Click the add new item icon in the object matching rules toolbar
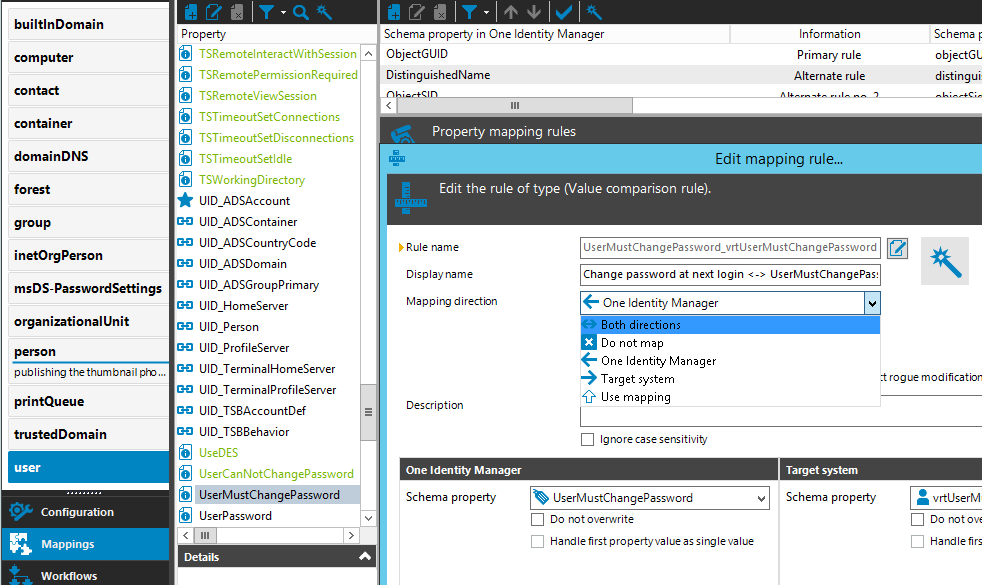The image size is (982, 585). [394, 12]
